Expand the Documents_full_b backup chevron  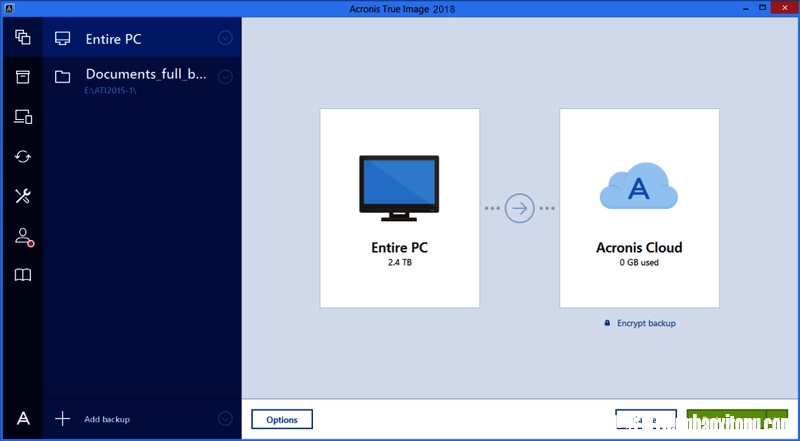pyautogui.click(x=226, y=77)
